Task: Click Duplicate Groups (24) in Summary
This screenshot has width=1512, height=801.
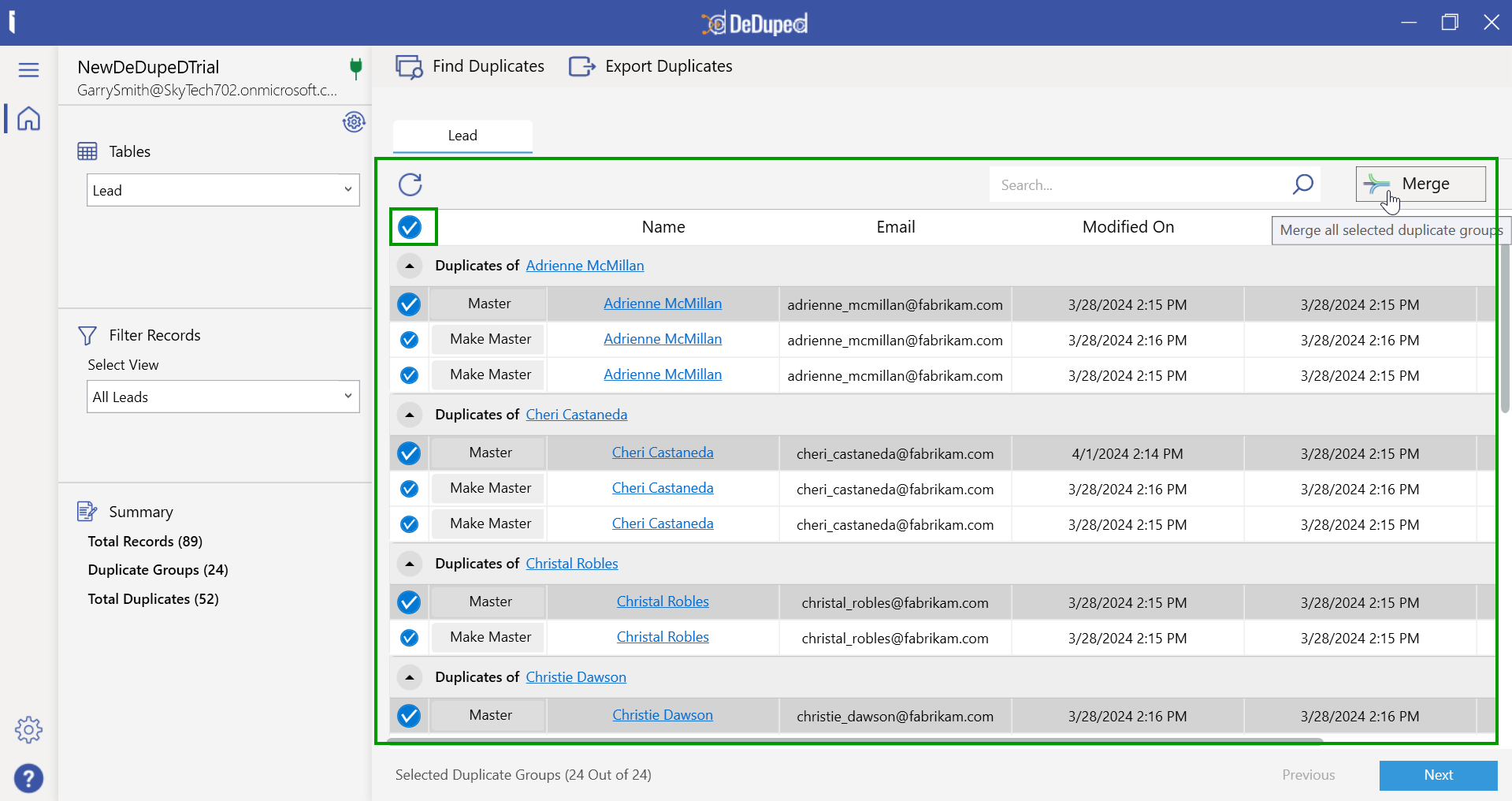Action: (x=158, y=570)
